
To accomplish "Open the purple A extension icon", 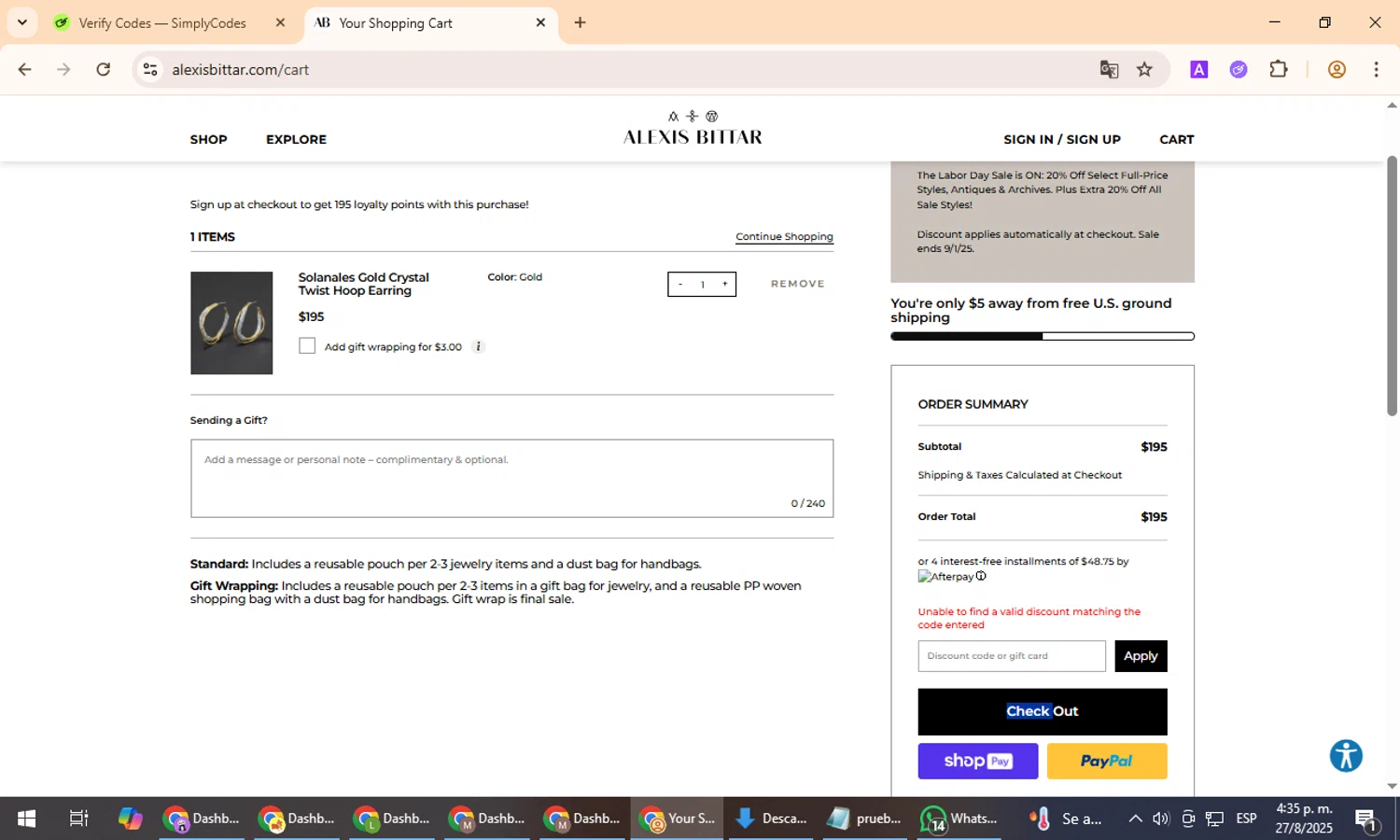I will (x=1199, y=69).
